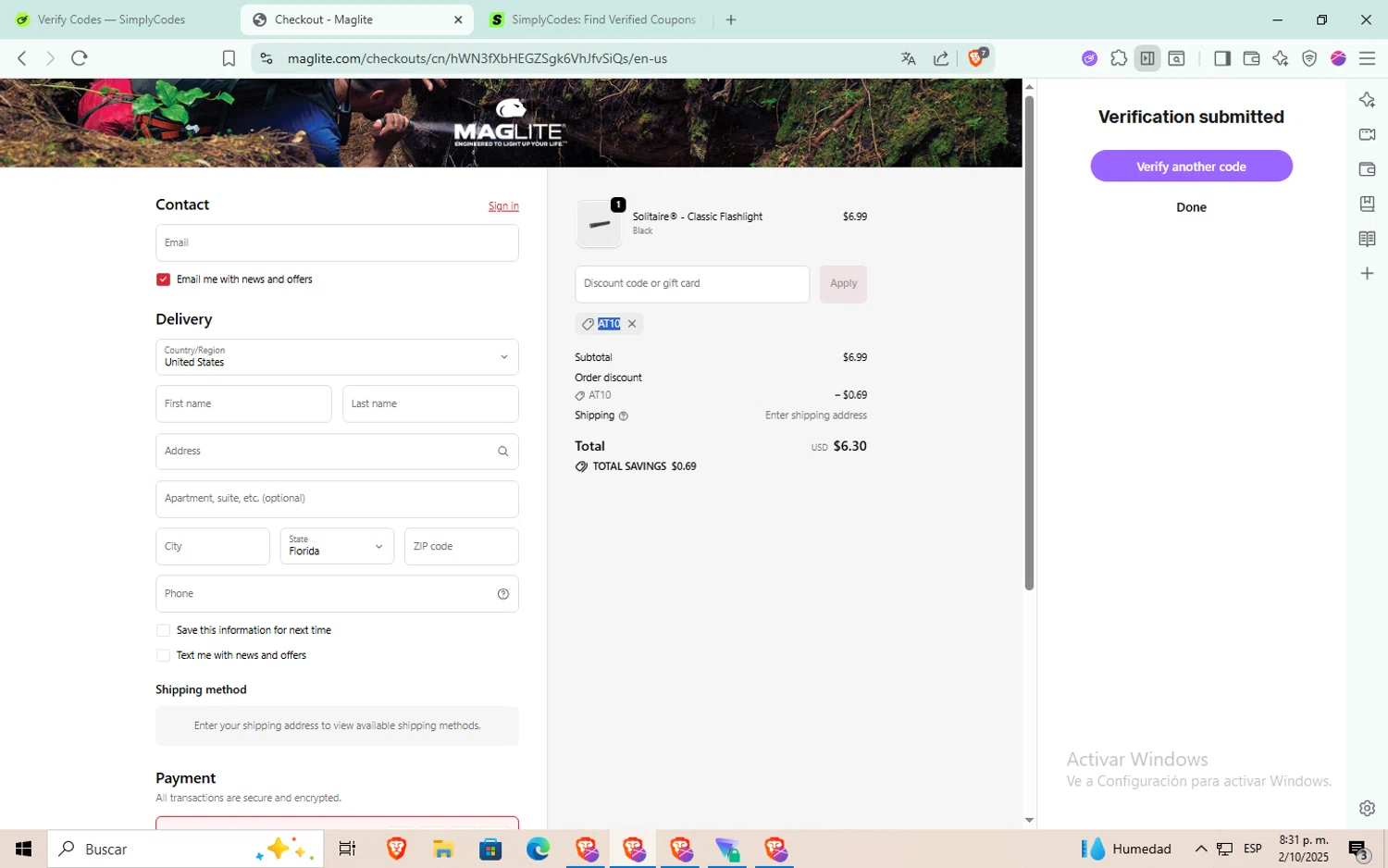1388x868 pixels.
Task: Click Verify another code button
Action: (x=1191, y=167)
